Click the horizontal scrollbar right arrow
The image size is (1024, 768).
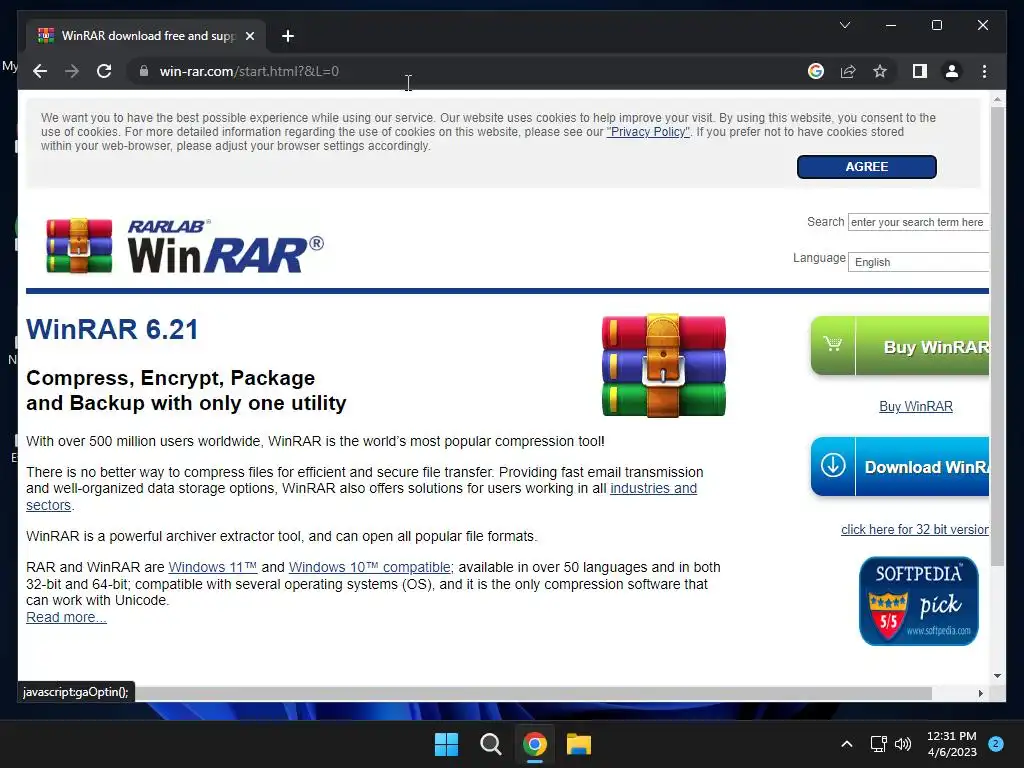pyautogui.click(x=980, y=694)
